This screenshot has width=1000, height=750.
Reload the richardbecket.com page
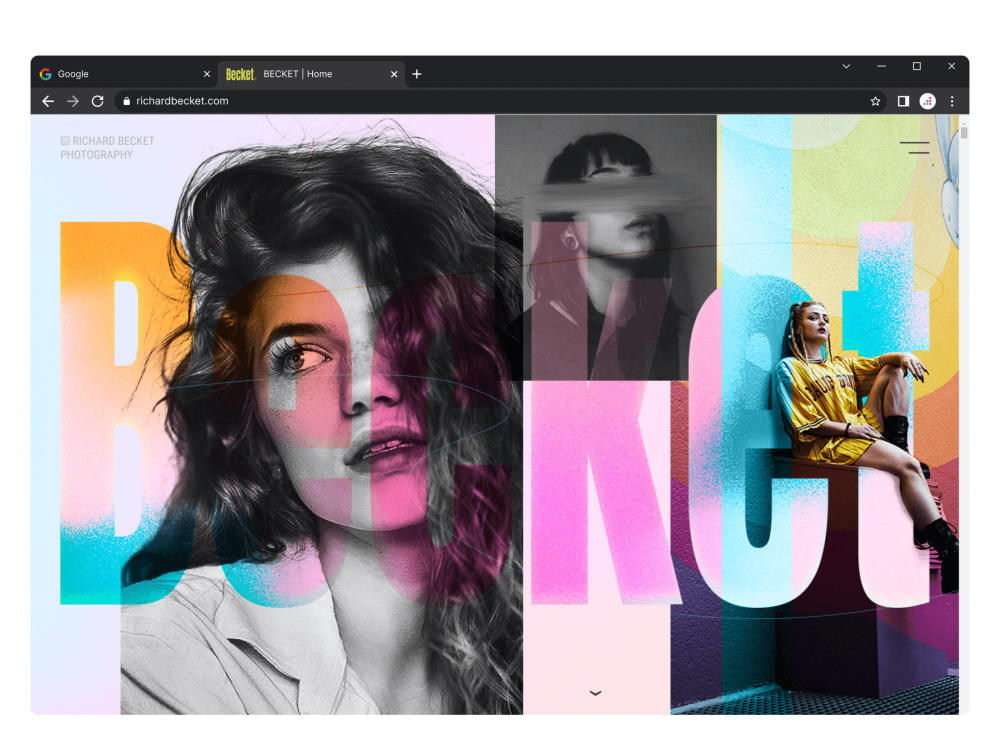click(98, 101)
